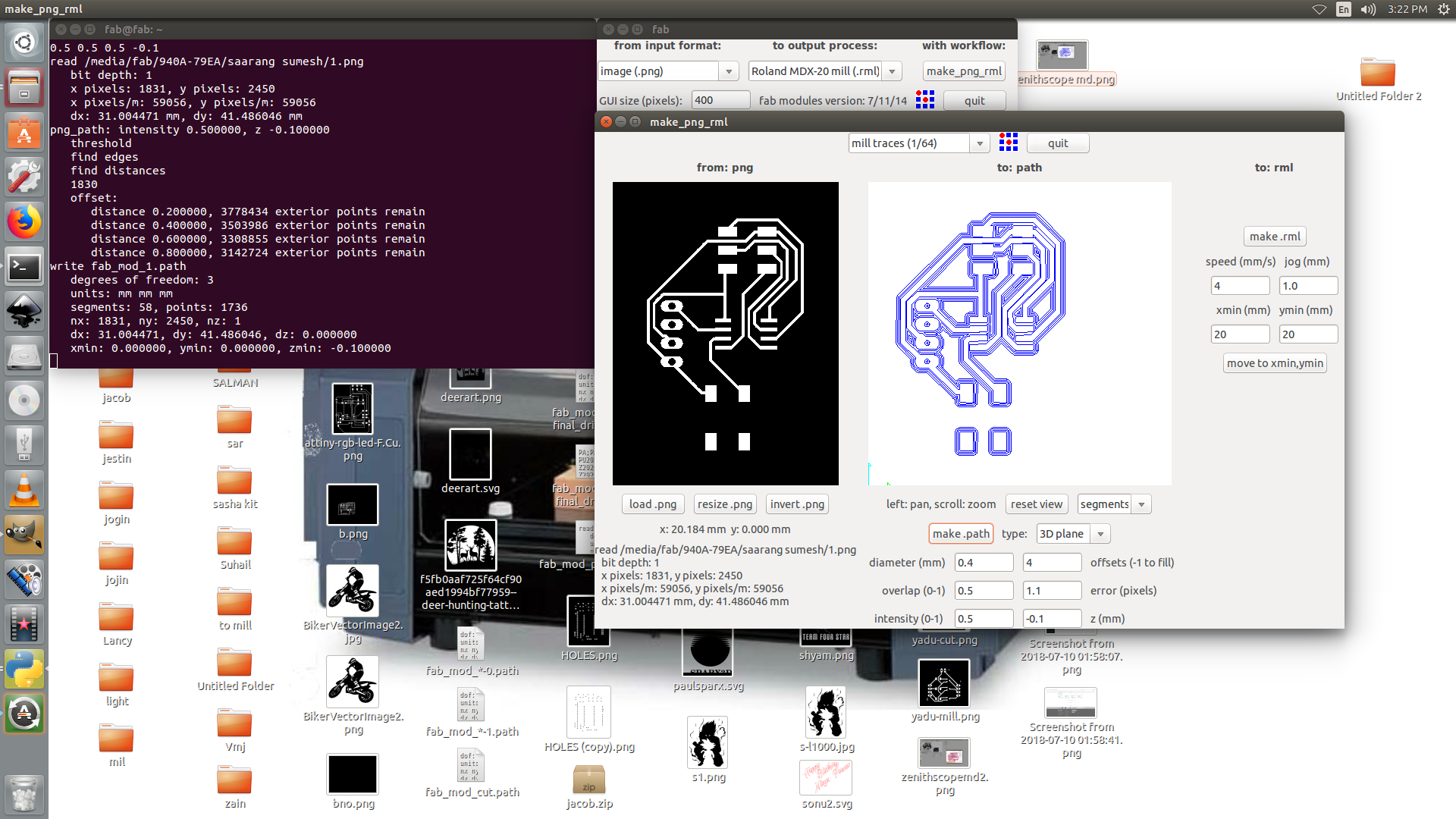Click offsets number input field
This screenshot has width=1456, height=819.
(1052, 563)
